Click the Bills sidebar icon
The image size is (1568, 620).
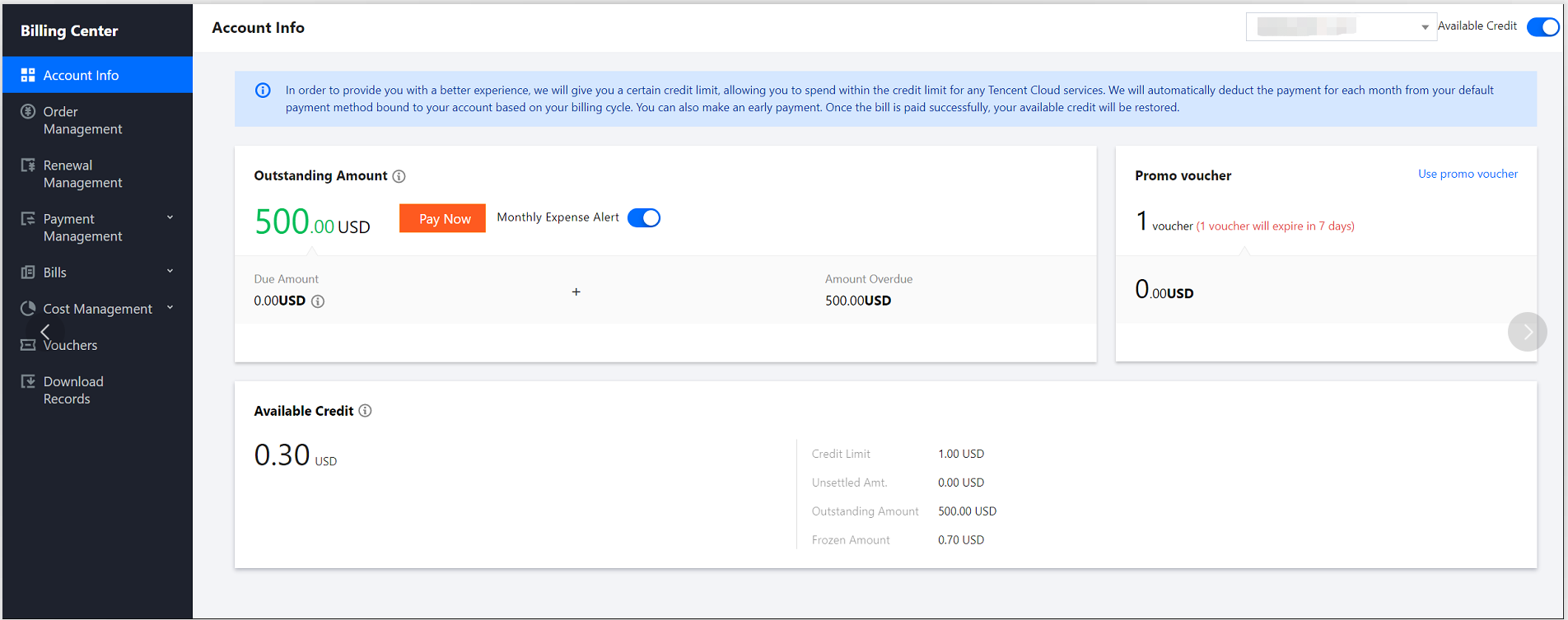pyautogui.click(x=28, y=272)
